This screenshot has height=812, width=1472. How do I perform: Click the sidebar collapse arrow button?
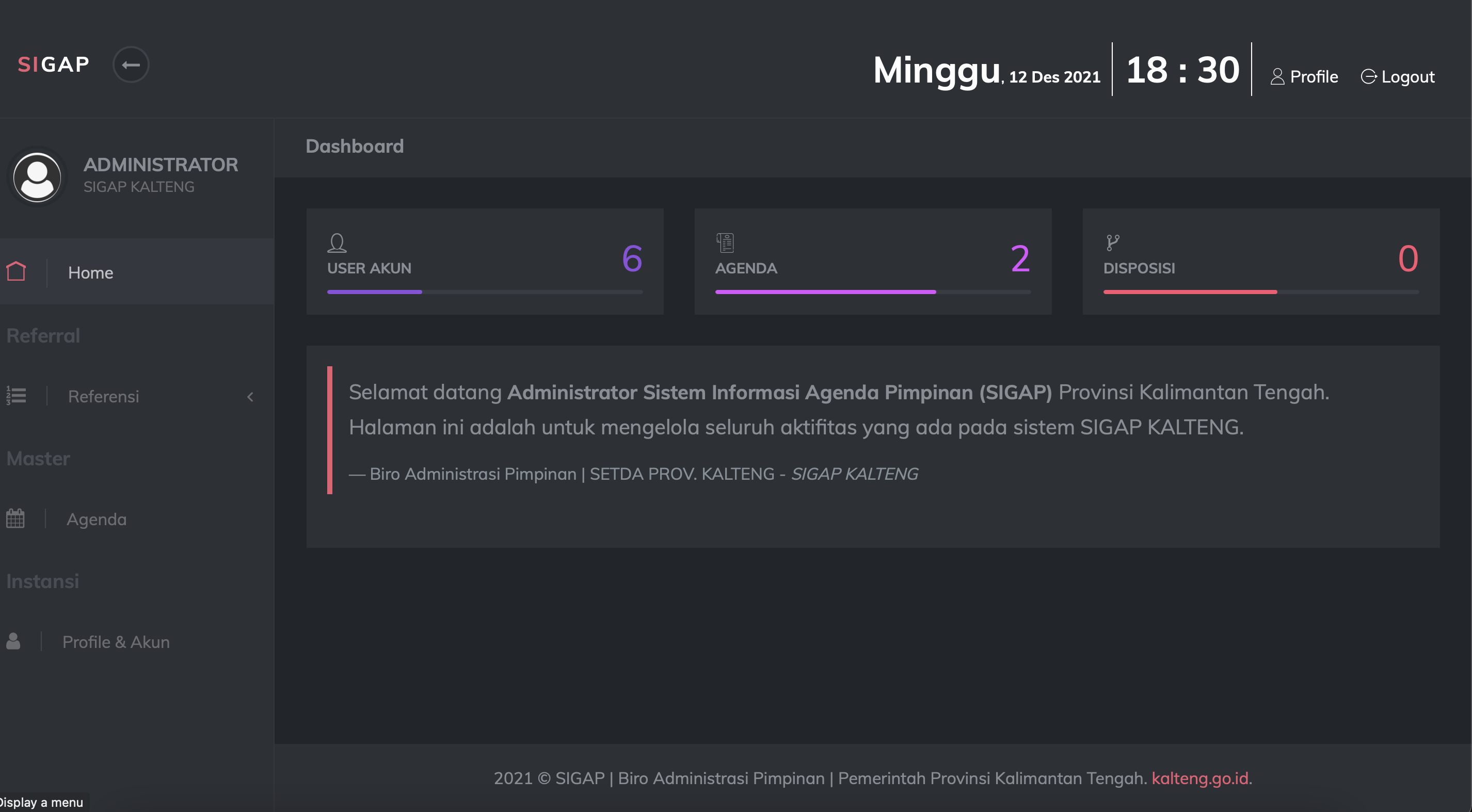point(131,64)
